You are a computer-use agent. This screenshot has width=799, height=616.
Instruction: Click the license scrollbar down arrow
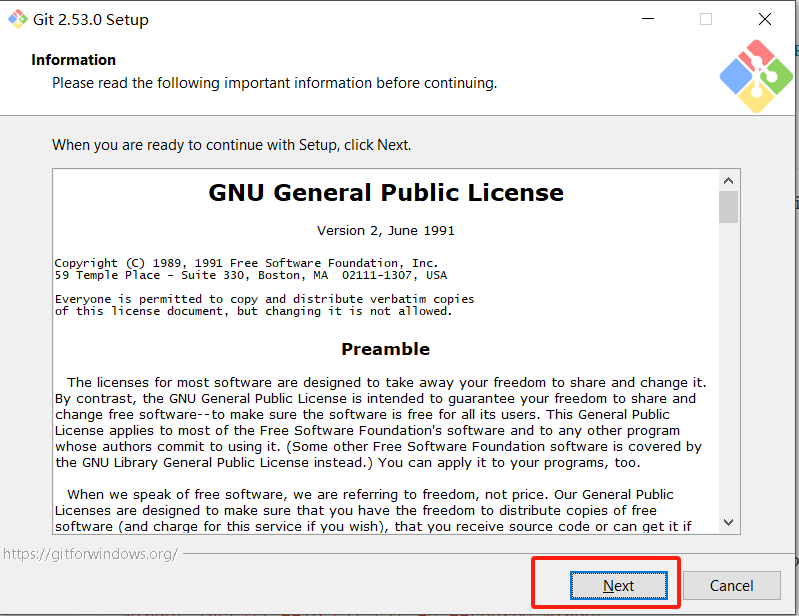(729, 522)
